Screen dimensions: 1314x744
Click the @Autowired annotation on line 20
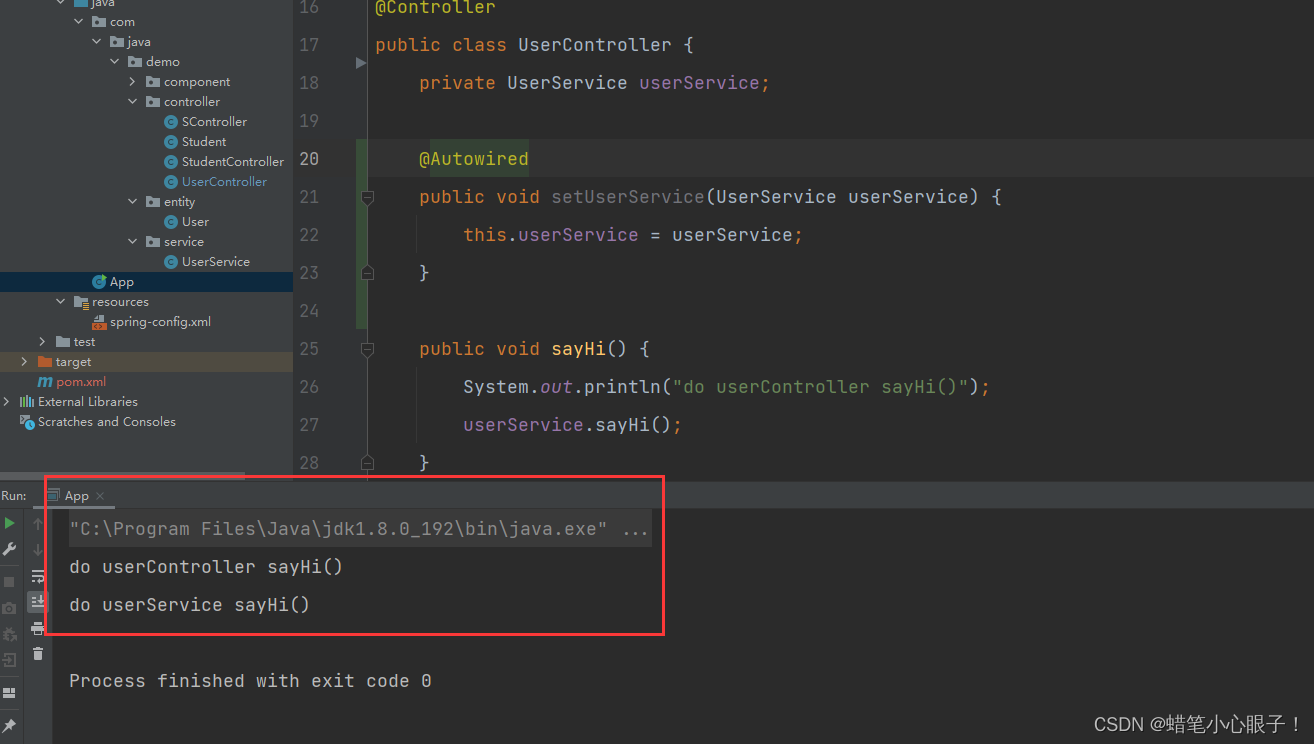tap(473, 159)
